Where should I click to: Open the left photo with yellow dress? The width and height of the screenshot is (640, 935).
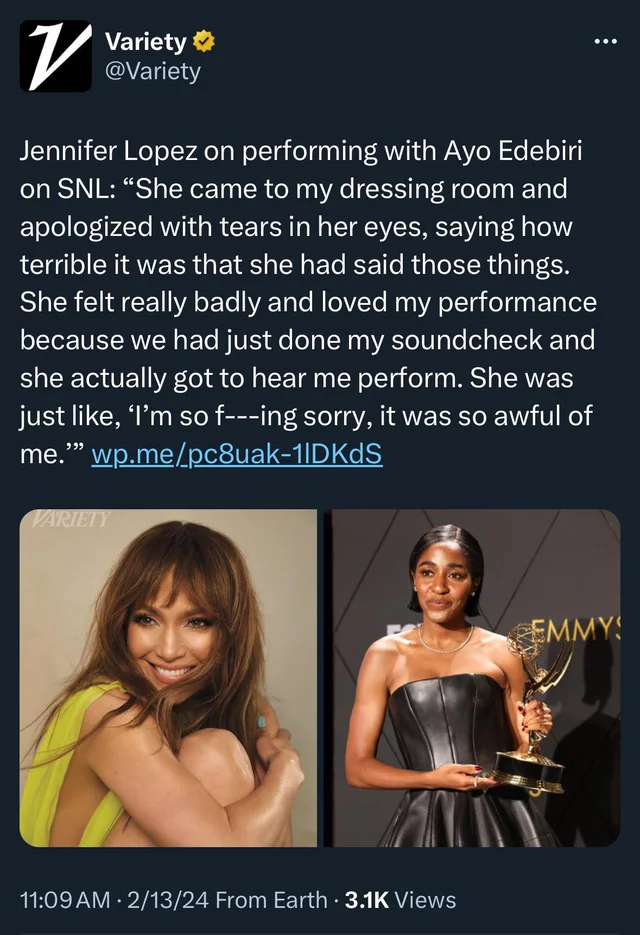point(168,678)
